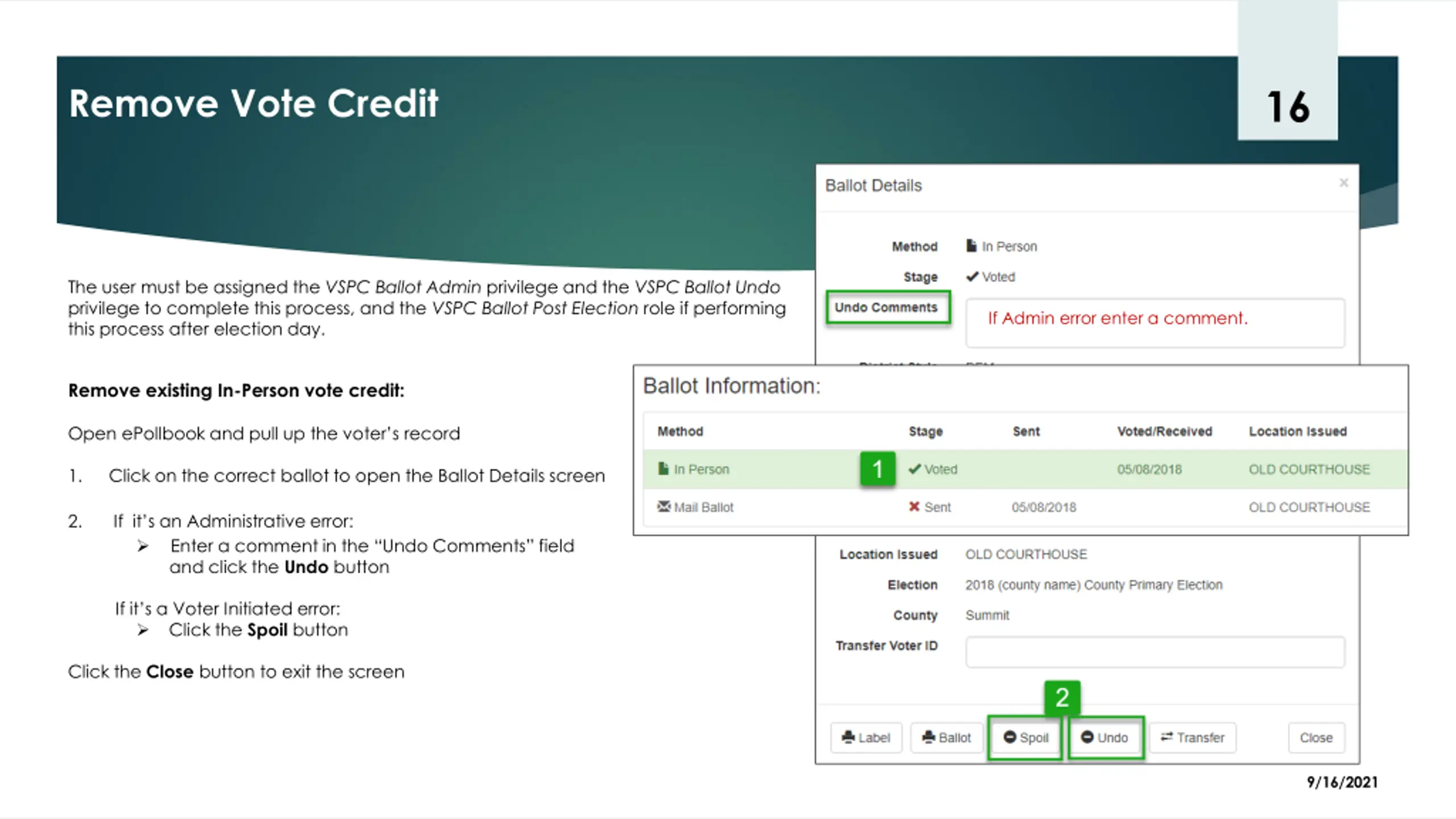The image size is (1456, 819).
Task: Click the green number 1 marker
Action: pos(878,469)
